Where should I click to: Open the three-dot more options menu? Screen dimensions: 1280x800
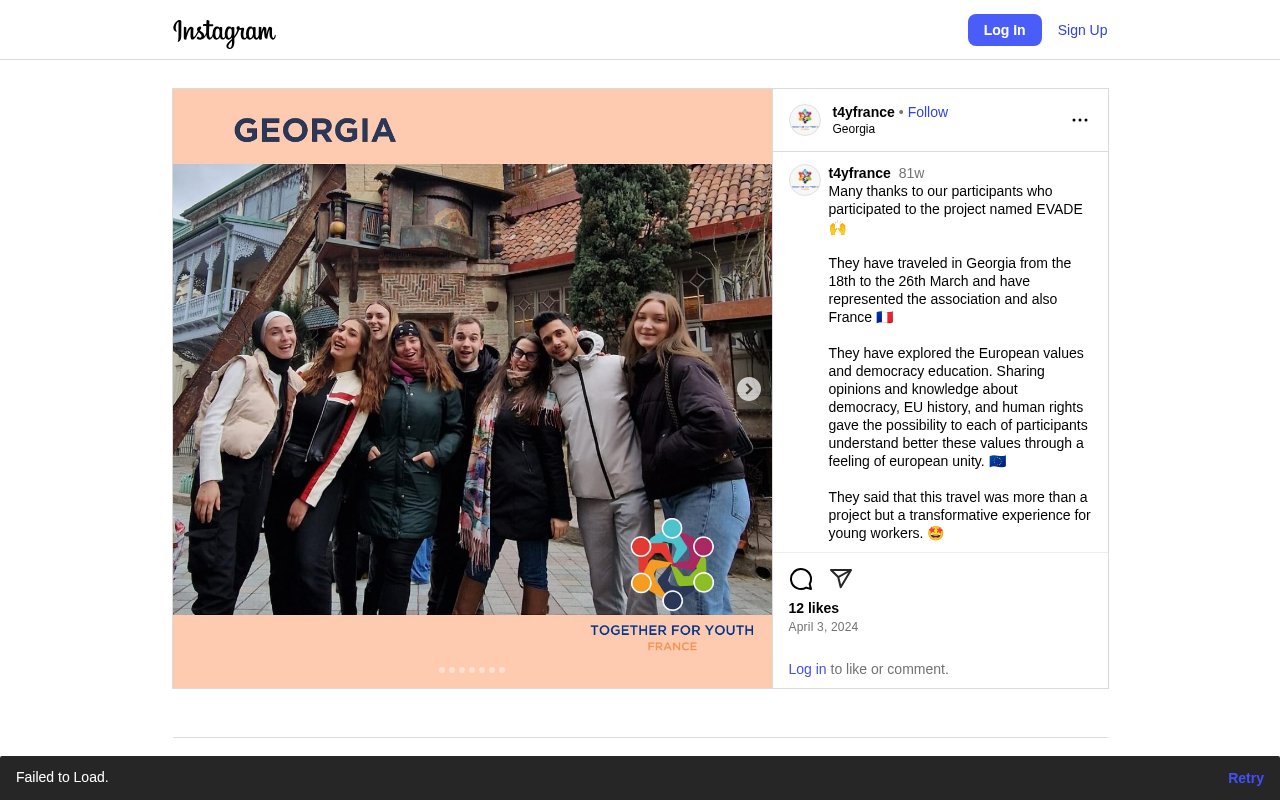tap(1079, 120)
